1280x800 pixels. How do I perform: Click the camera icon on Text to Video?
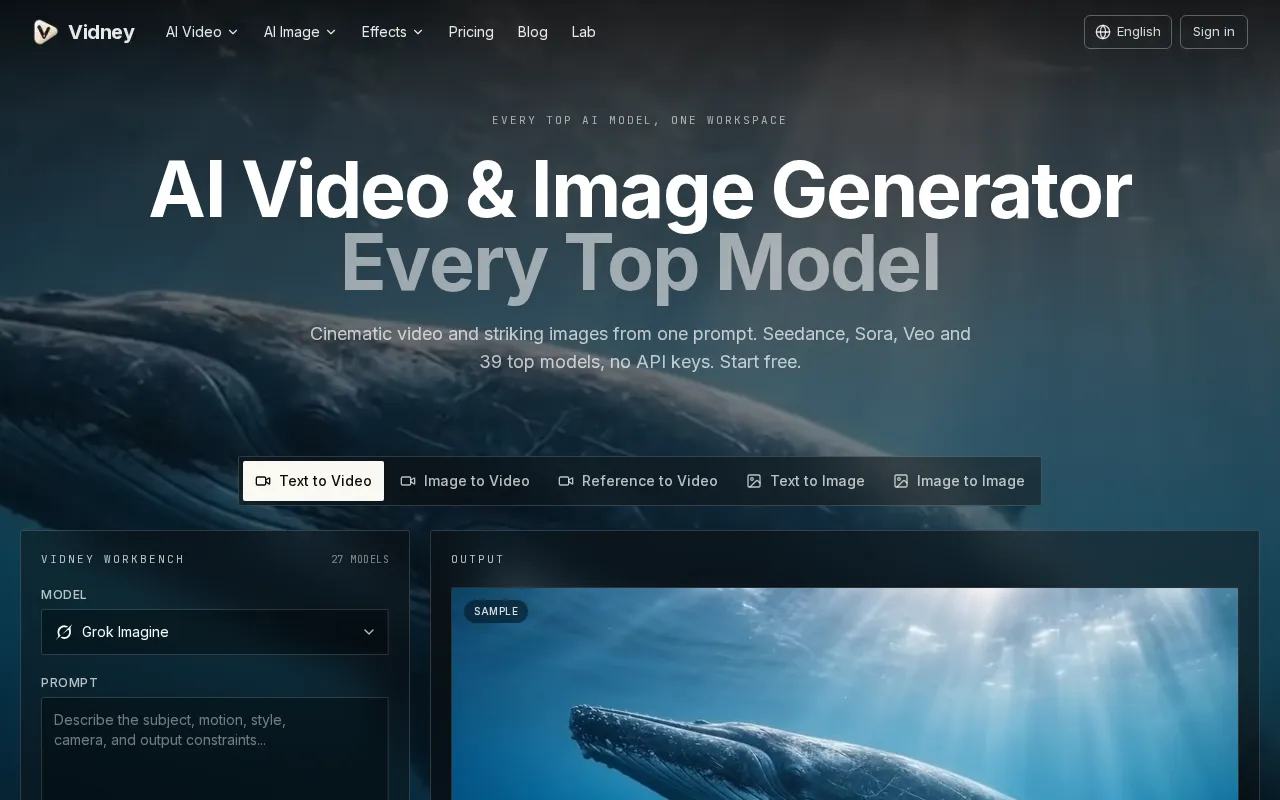tap(263, 481)
